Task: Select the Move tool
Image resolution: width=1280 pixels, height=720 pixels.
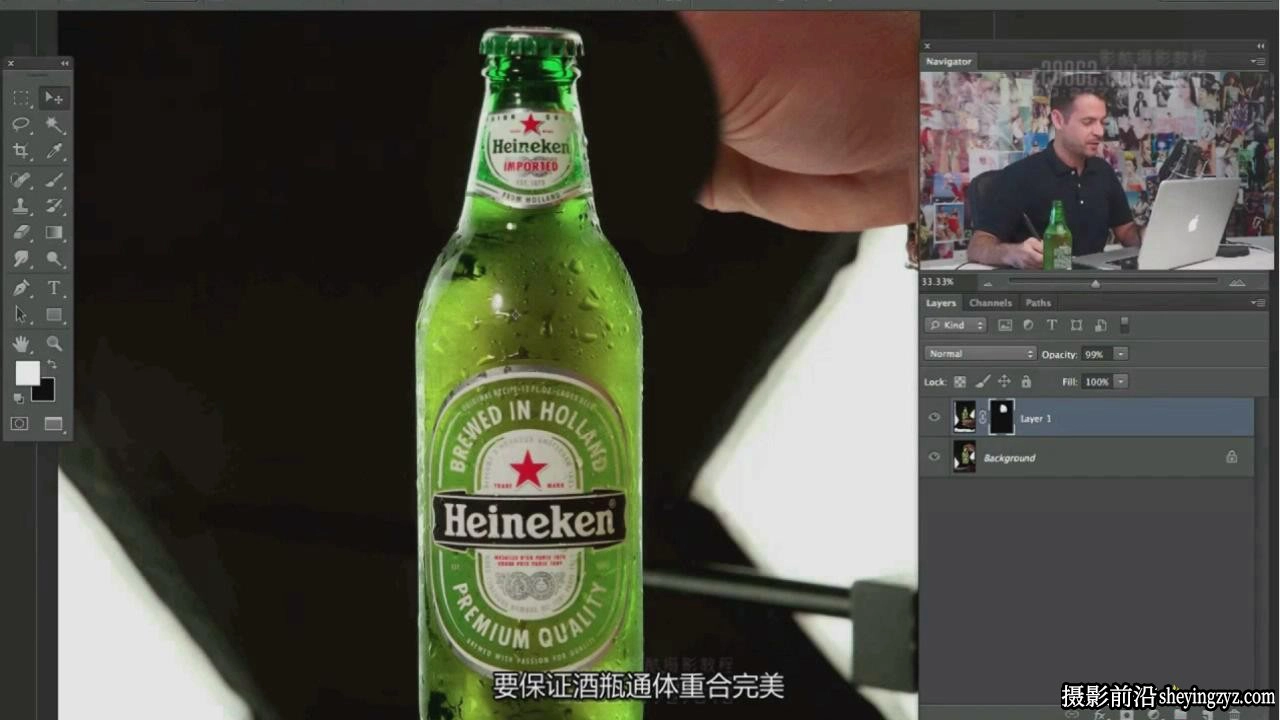Action: (54, 98)
